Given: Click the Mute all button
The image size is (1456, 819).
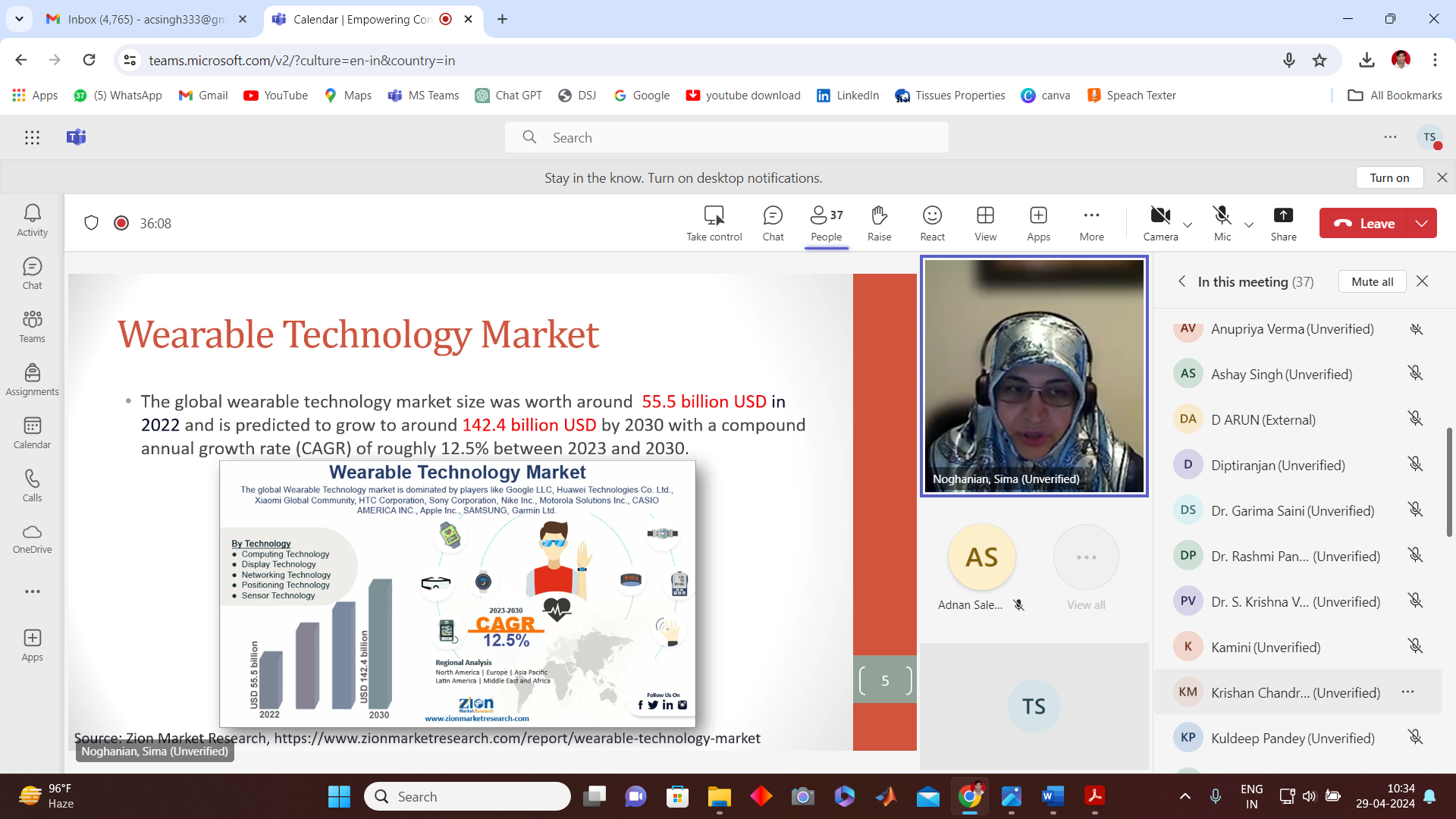Looking at the screenshot, I should (1372, 281).
